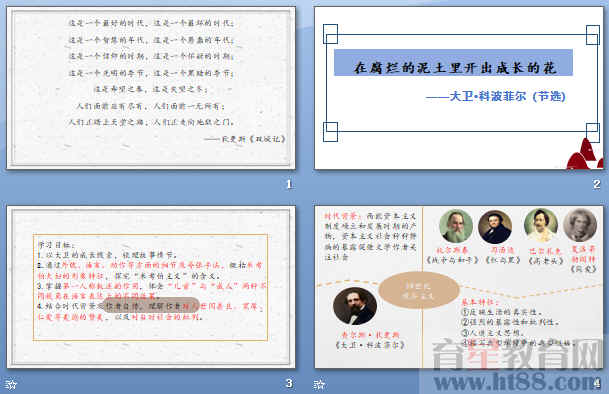Click the slide number 1 label
The height and width of the screenshot is (394, 609).
tap(289, 184)
